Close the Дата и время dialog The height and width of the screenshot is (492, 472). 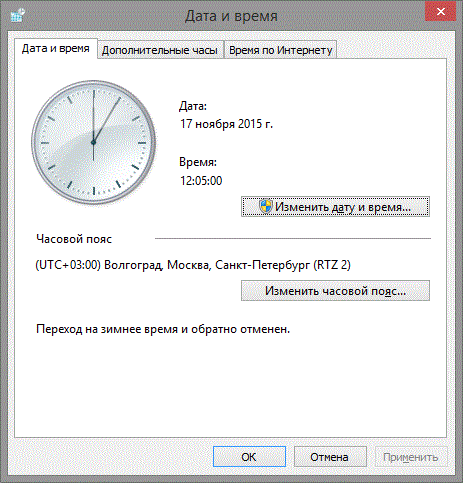coord(441,12)
